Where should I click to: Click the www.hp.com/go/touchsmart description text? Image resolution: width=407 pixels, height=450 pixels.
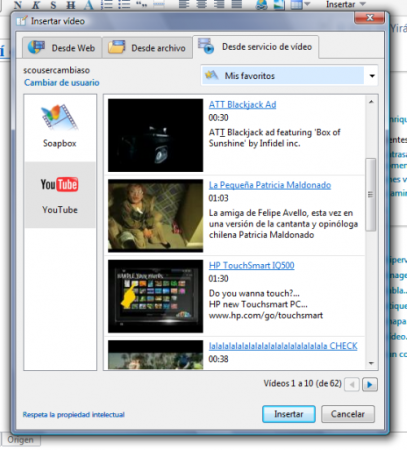[266, 315]
